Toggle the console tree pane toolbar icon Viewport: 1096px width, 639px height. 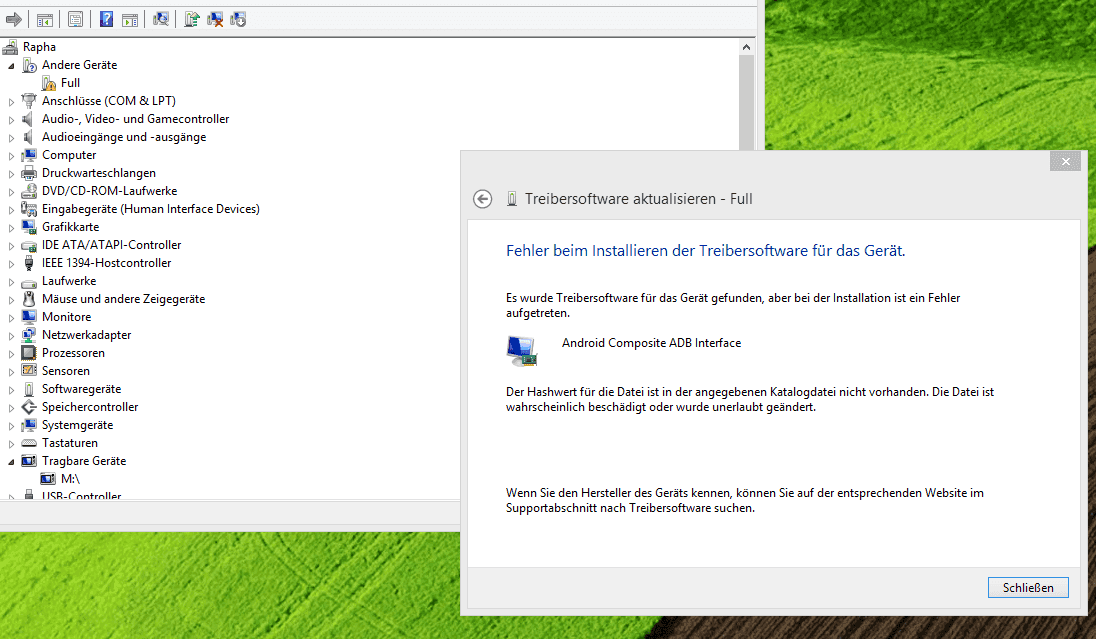[45, 20]
